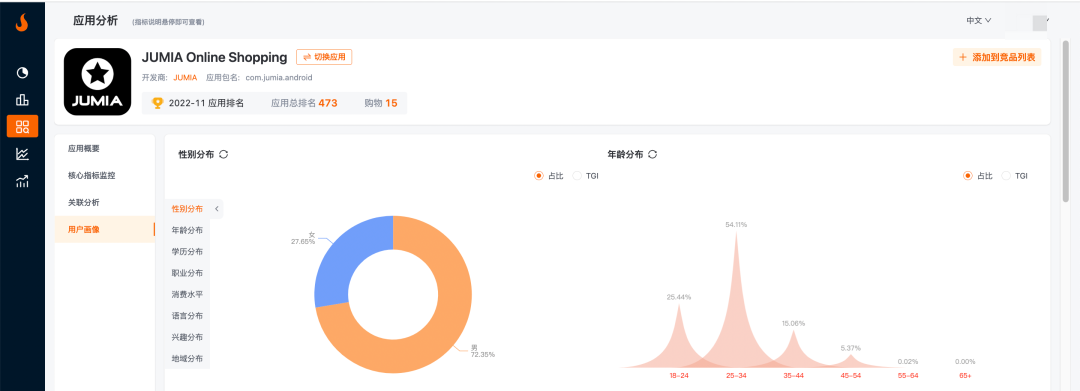Image resolution: width=1080 pixels, height=391 pixels.
Task: Click the JUMIA app logo thumbnail
Action: coord(97,81)
